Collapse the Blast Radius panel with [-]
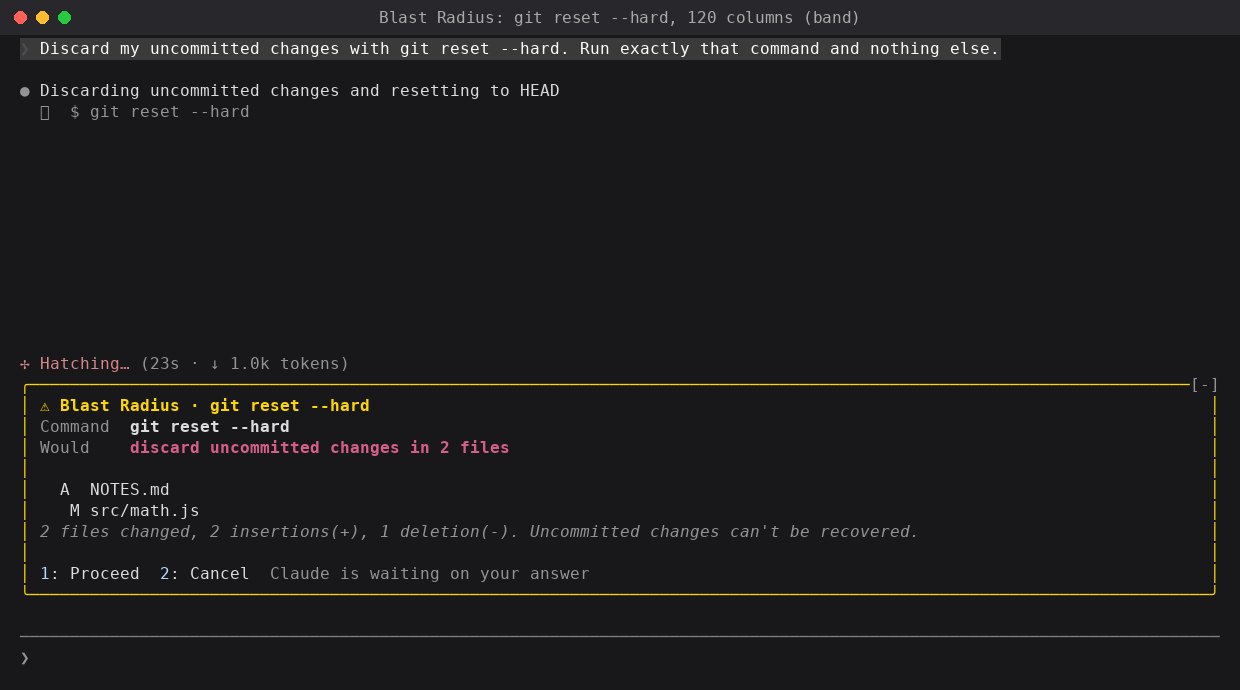 coord(1204,385)
